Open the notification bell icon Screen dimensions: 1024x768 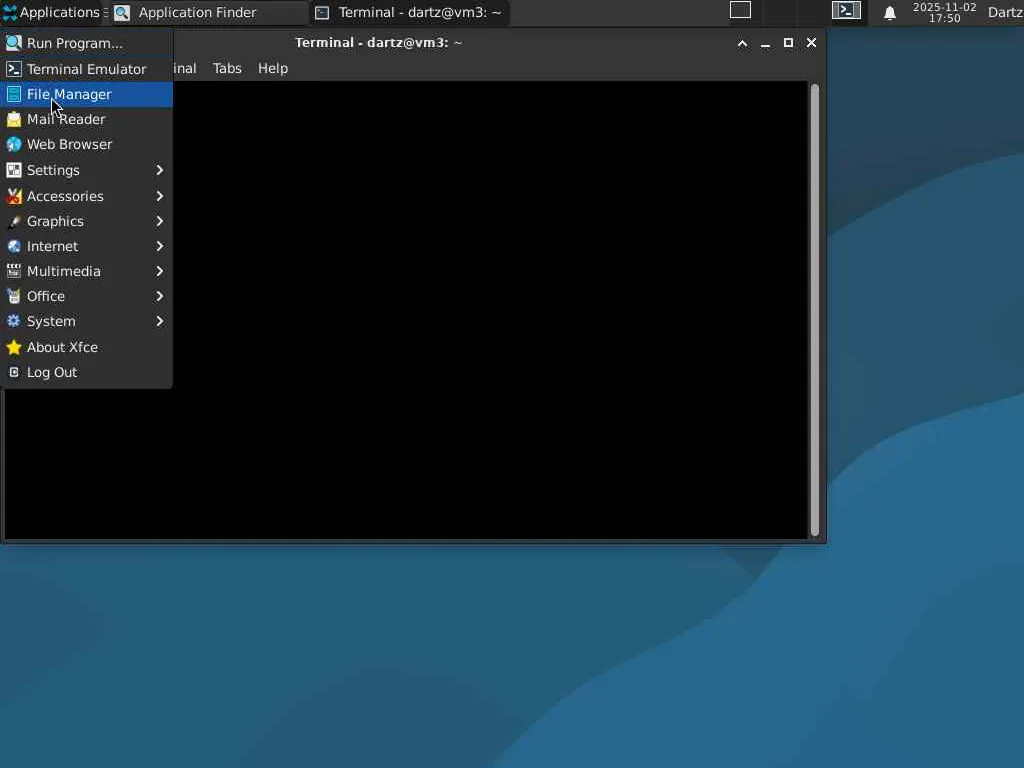[889, 13]
